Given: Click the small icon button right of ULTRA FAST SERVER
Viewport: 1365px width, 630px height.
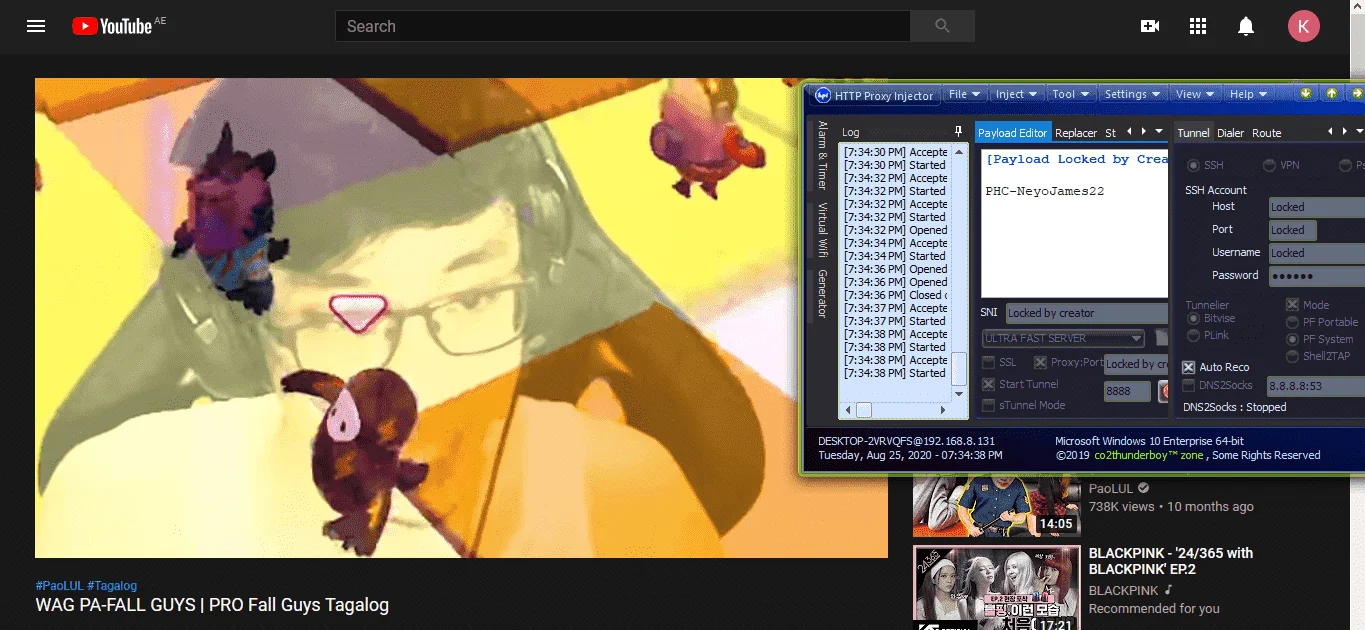Looking at the screenshot, I should pyautogui.click(x=1161, y=338).
